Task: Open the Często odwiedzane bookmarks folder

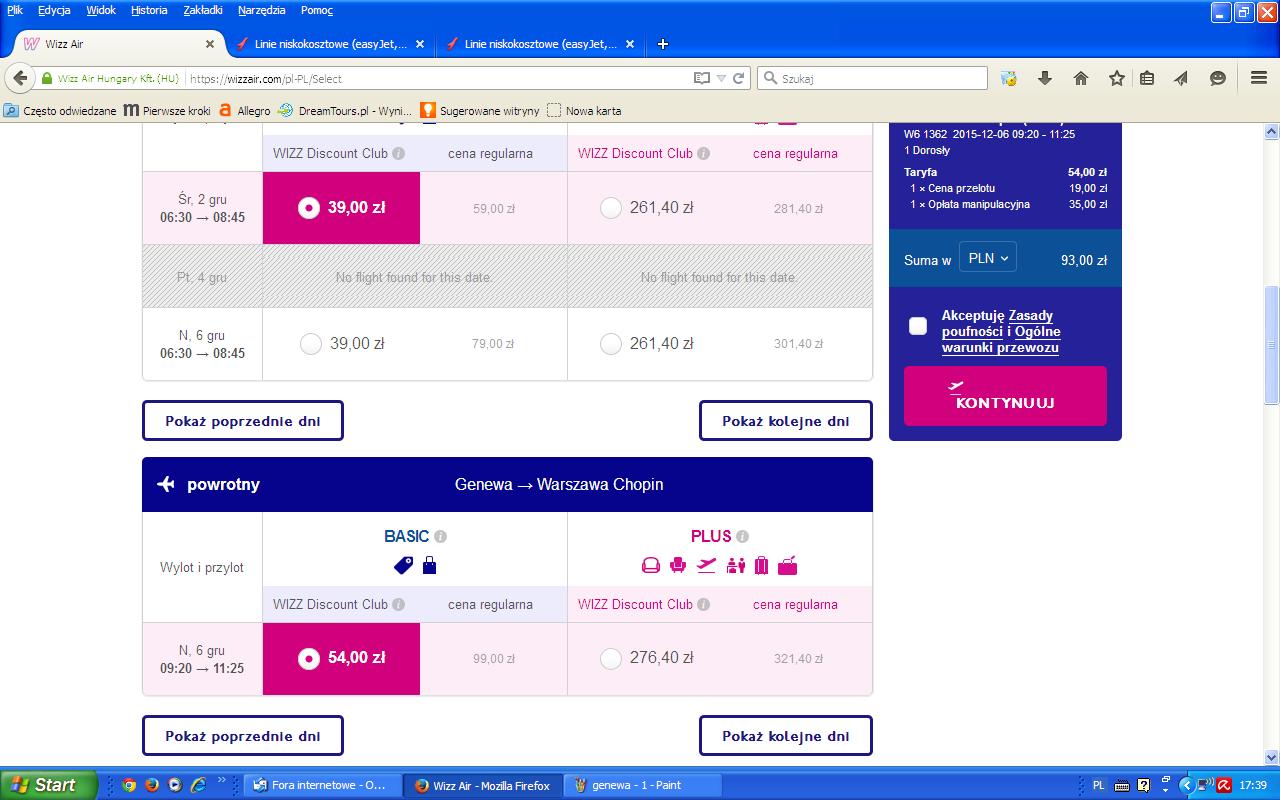Action: point(60,111)
